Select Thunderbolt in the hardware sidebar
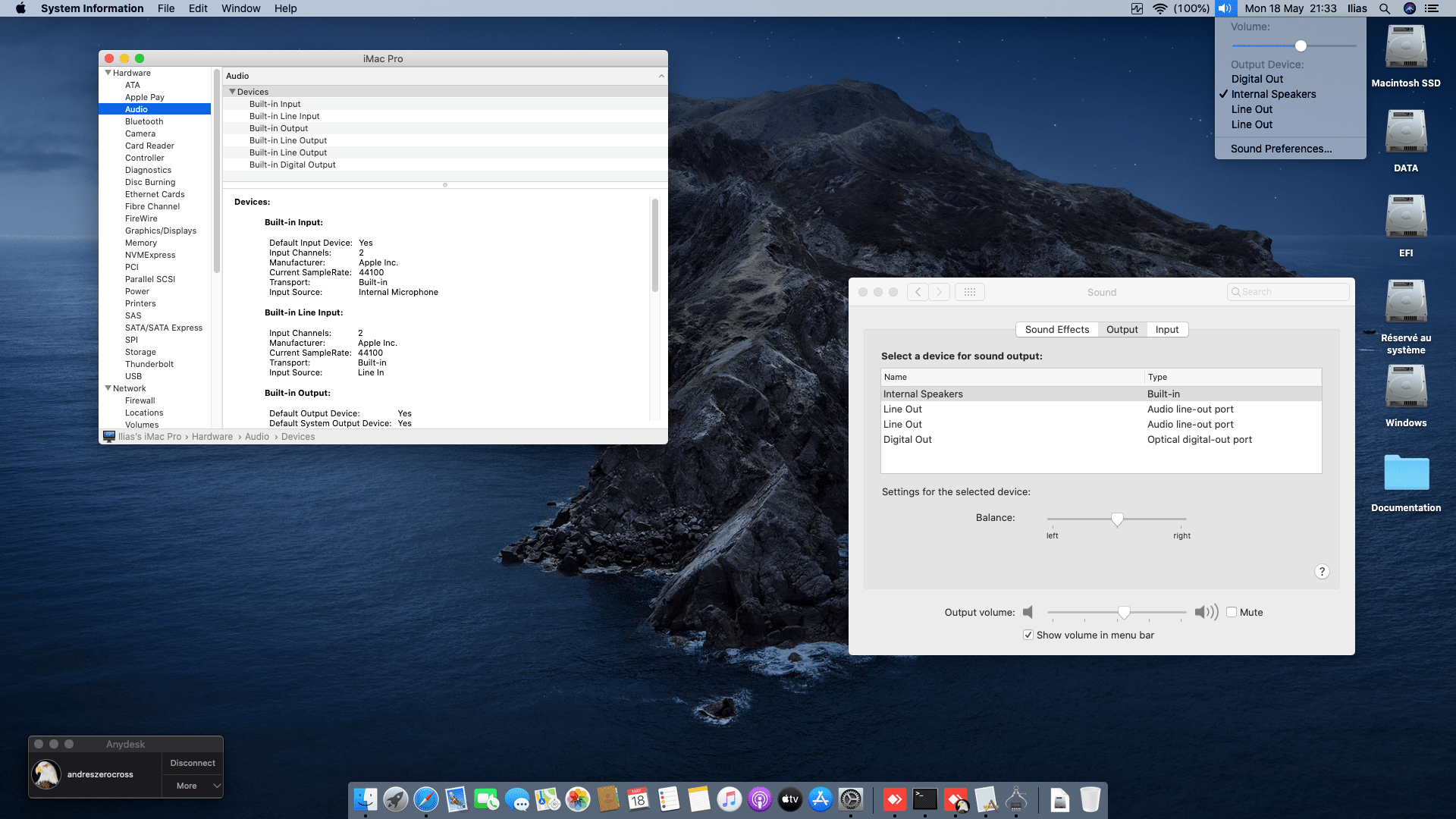 click(x=149, y=364)
